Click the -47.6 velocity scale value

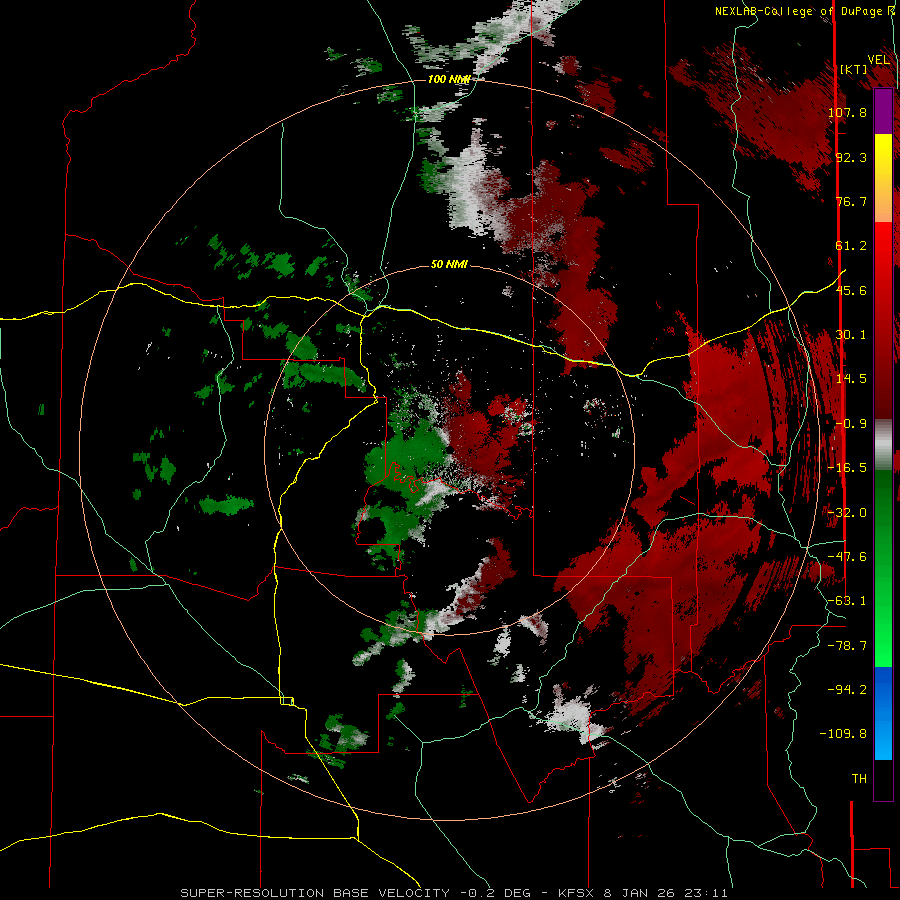coord(847,557)
